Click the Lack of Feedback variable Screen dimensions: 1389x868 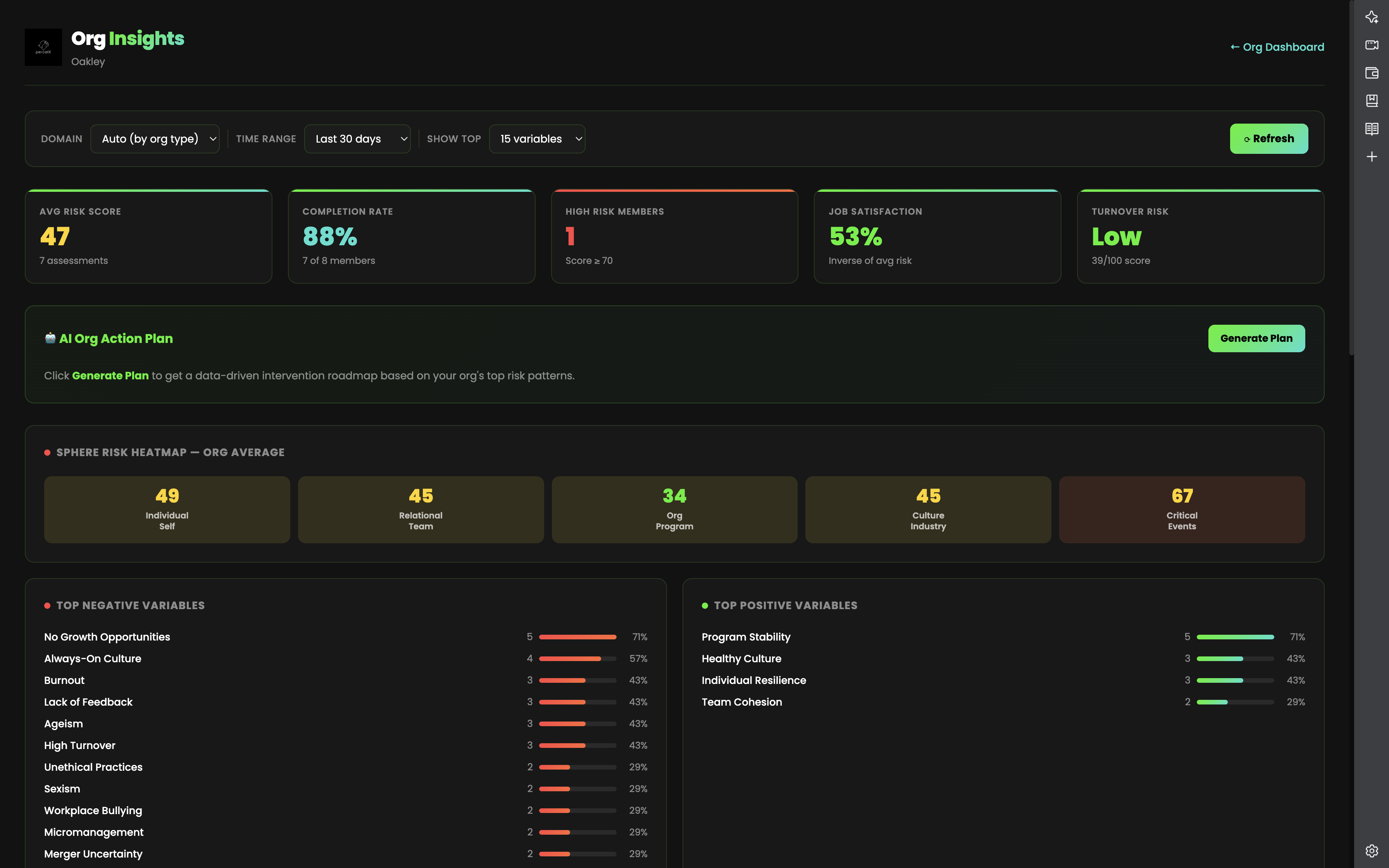pyautogui.click(x=88, y=702)
